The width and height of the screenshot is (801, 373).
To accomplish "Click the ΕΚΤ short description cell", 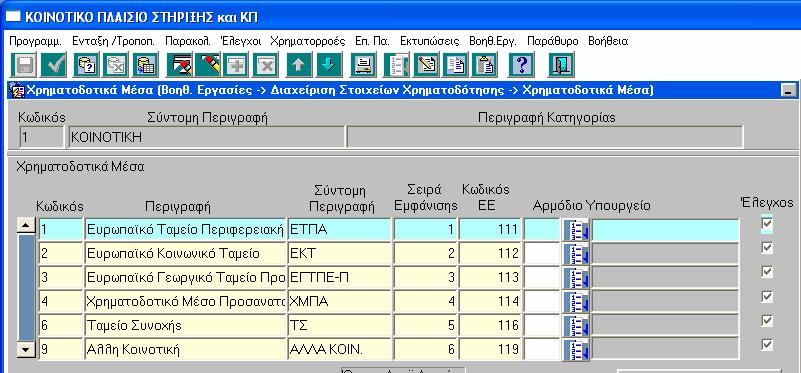I will pos(340,254).
